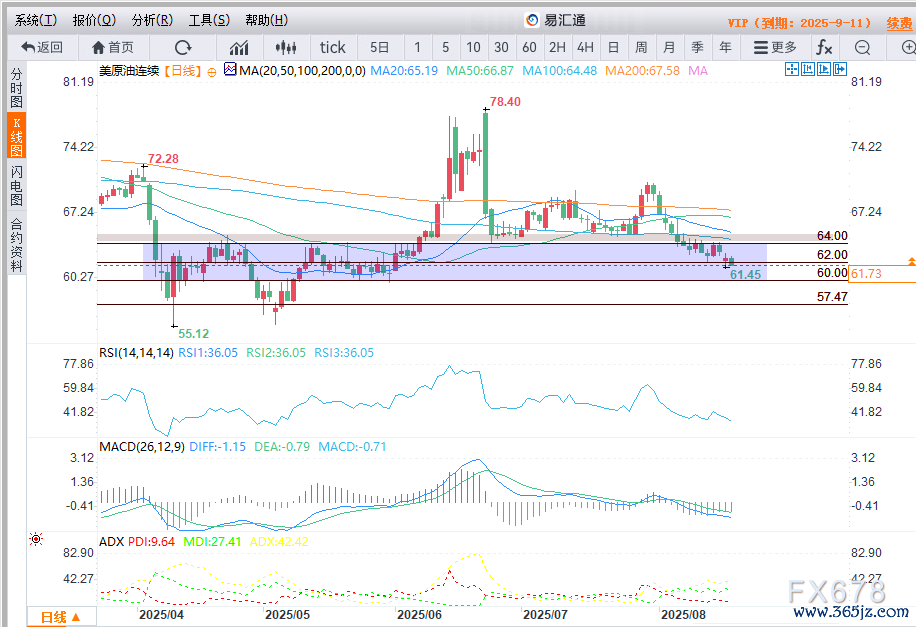
Task: Expand the 更多 more options menu
Action: [775, 47]
